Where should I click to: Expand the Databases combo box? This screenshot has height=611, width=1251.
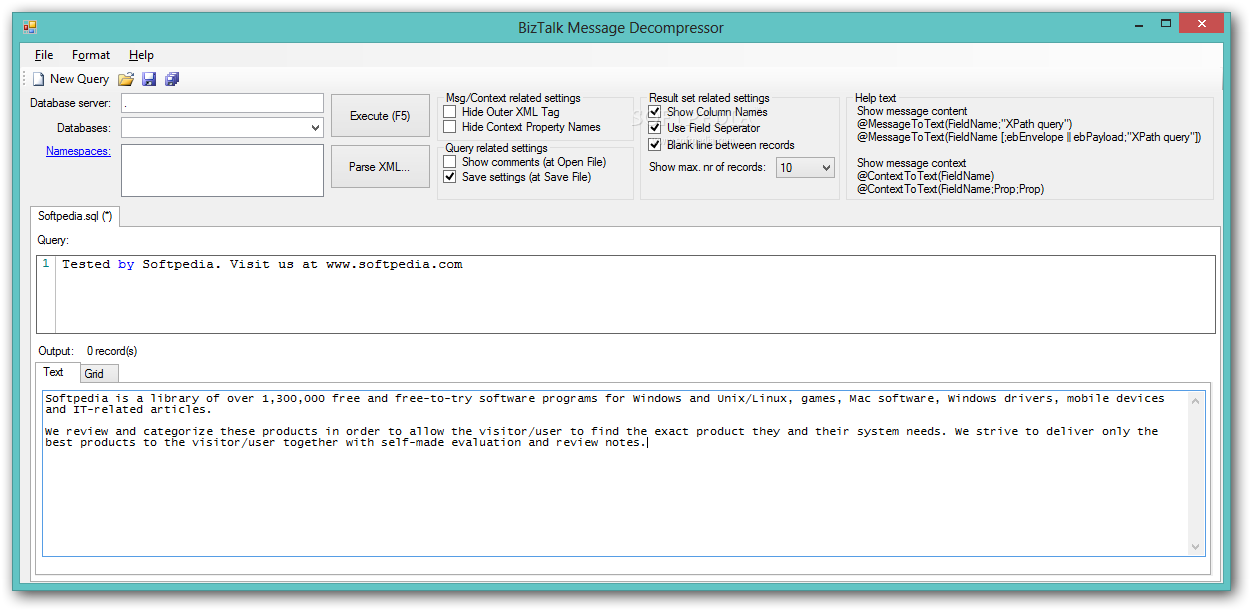coord(315,128)
